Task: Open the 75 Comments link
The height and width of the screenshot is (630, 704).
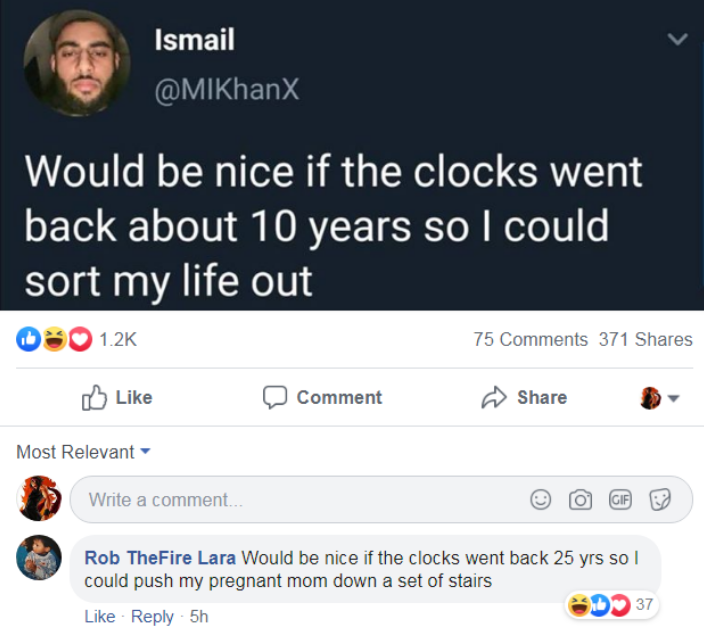Action: point(530,339)
